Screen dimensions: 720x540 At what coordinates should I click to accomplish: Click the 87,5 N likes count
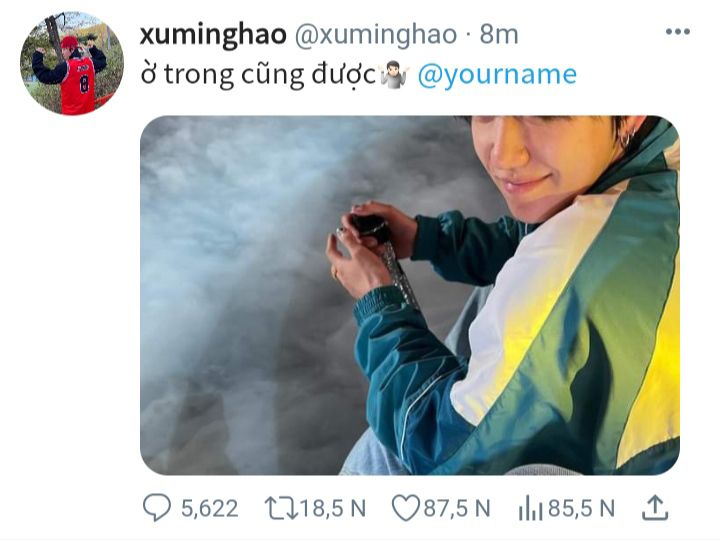(x=457, y=509)
